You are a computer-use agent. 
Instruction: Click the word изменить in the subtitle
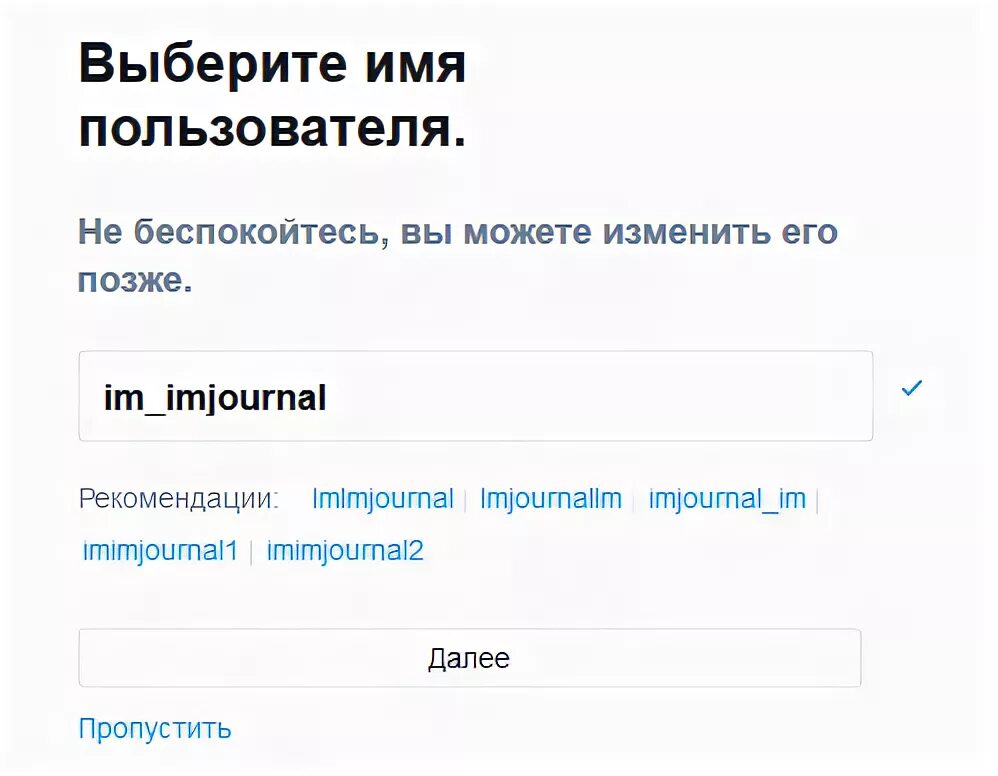pos(687,232)
